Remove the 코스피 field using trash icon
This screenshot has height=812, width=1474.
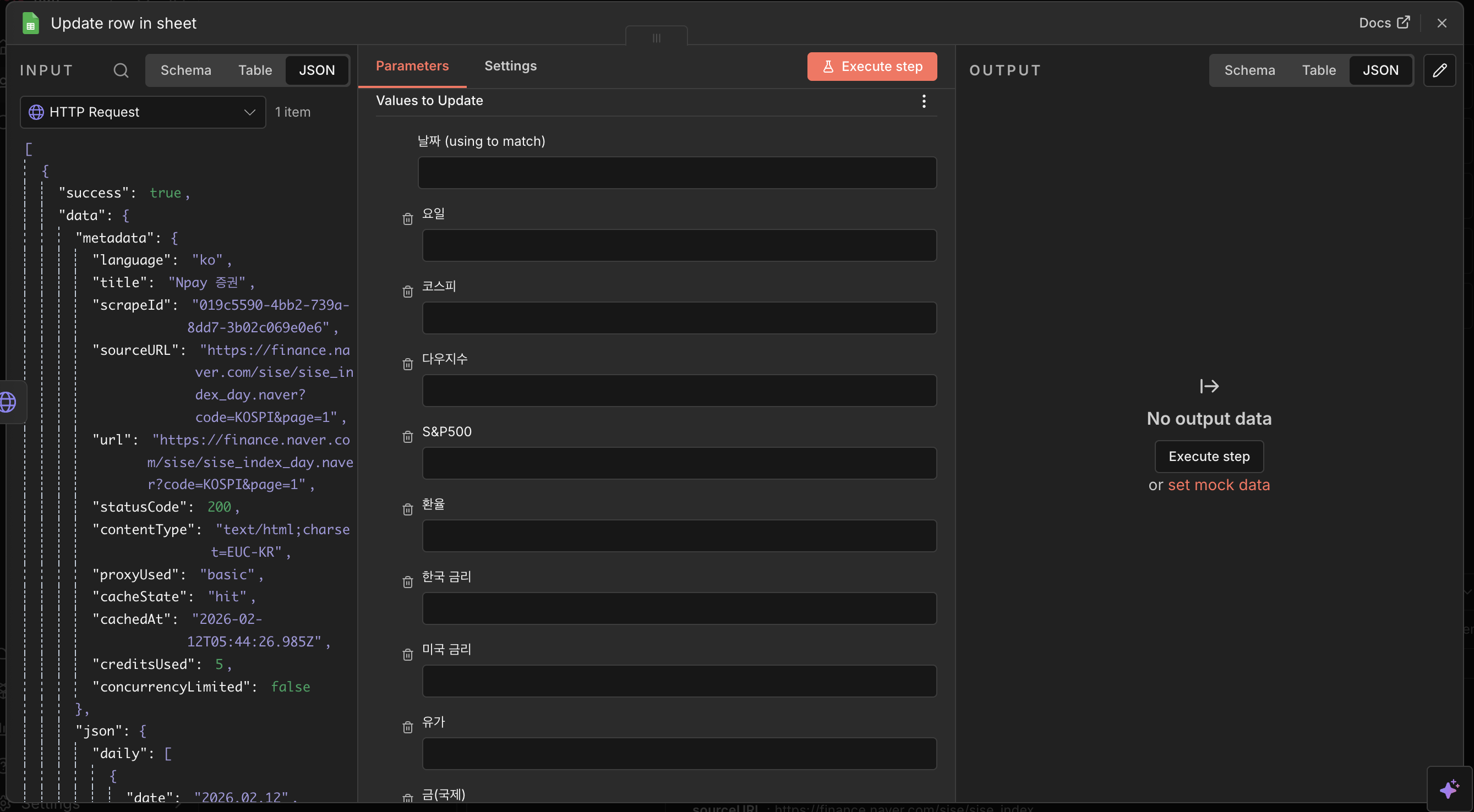point(407,292)
